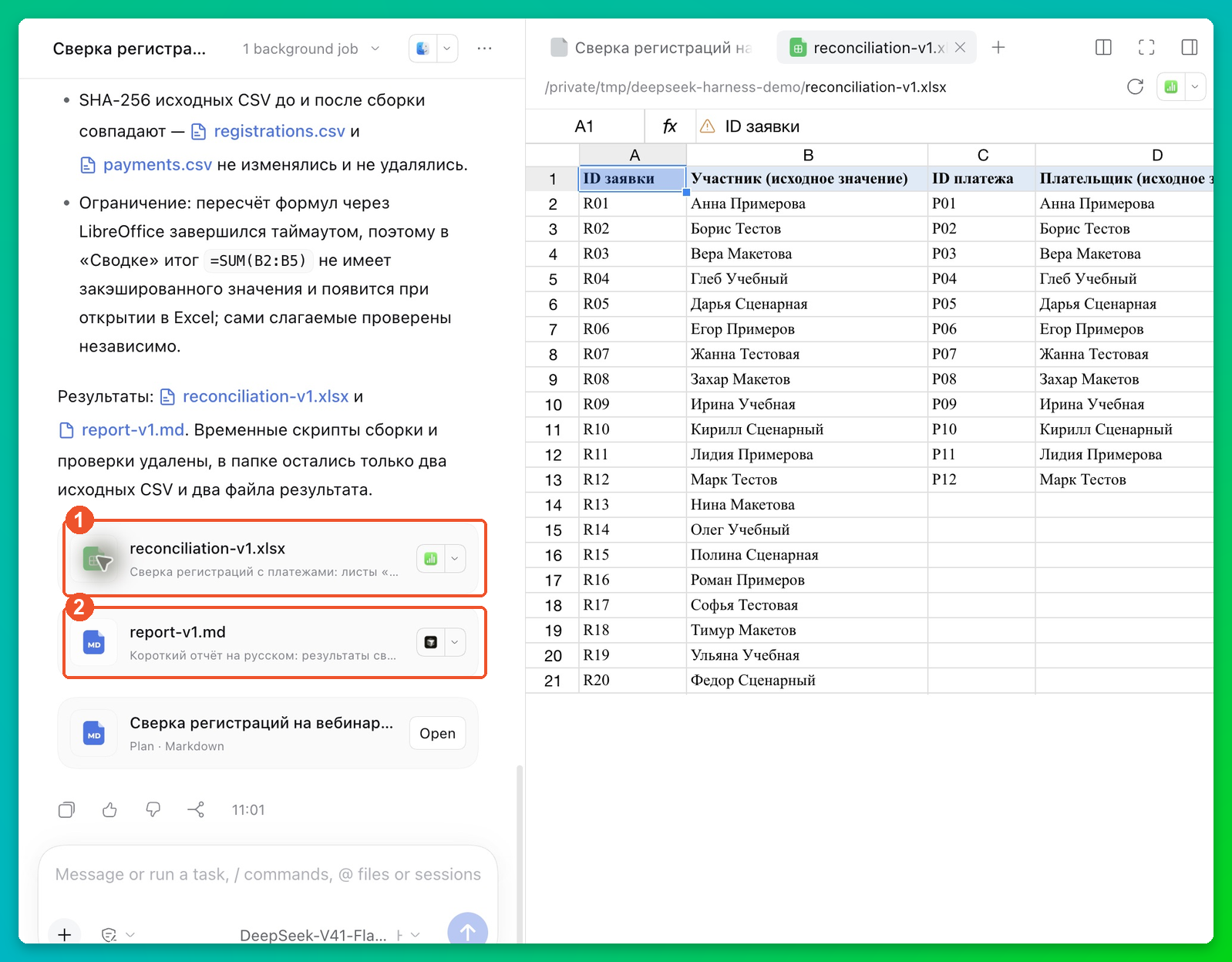Open report-v1.md with the dark editor app icon
1232x962 pixels.
tap(431, 642)
